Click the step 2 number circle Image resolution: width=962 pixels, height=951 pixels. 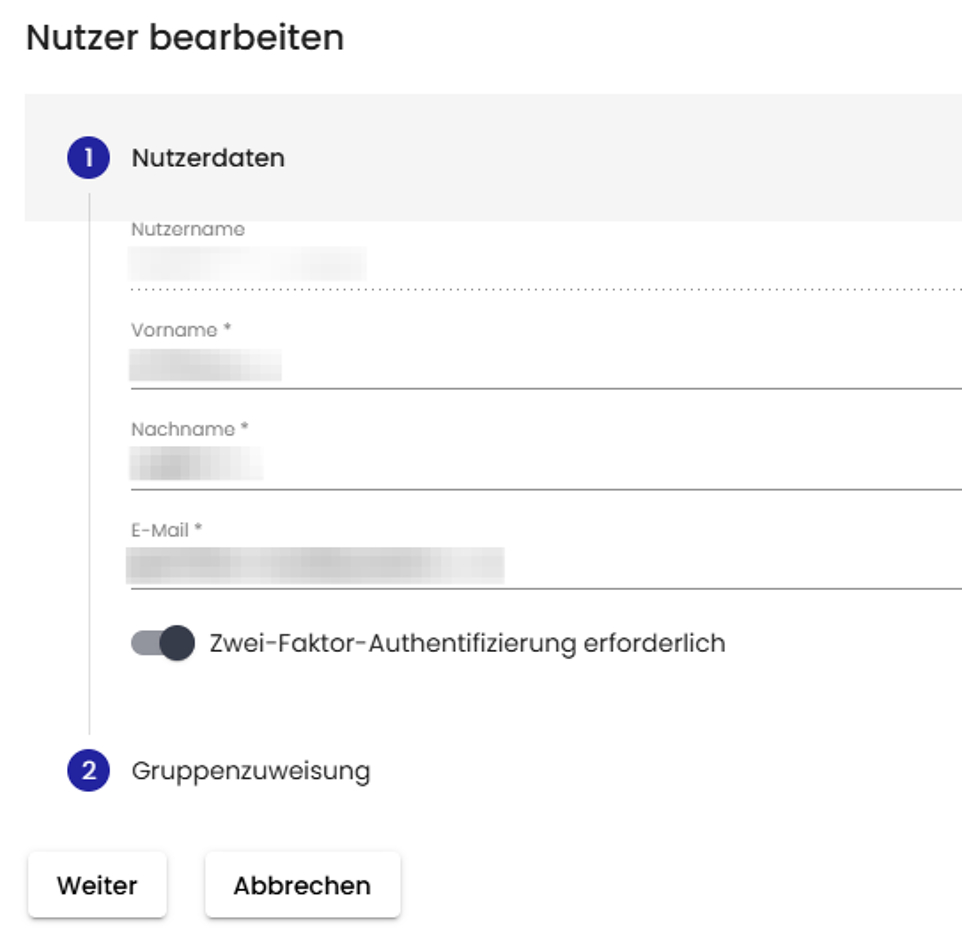coord(88,771)
